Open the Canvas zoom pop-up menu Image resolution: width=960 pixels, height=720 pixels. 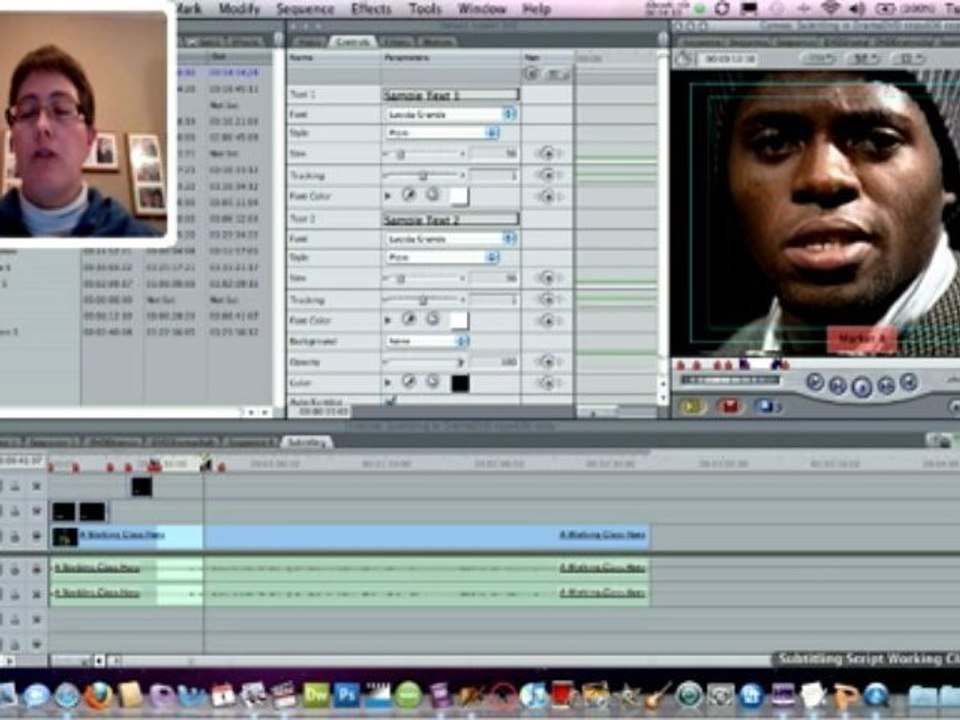[x=818, y=59]
